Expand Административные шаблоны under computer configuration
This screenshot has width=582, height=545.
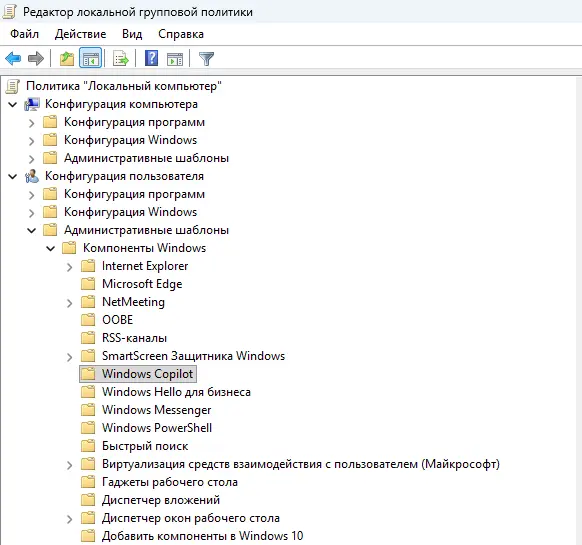tap(32, 159)
